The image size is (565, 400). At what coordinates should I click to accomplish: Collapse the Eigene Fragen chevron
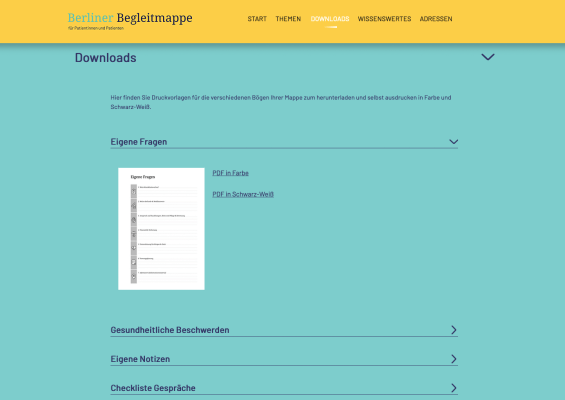(x=454, y=142)
